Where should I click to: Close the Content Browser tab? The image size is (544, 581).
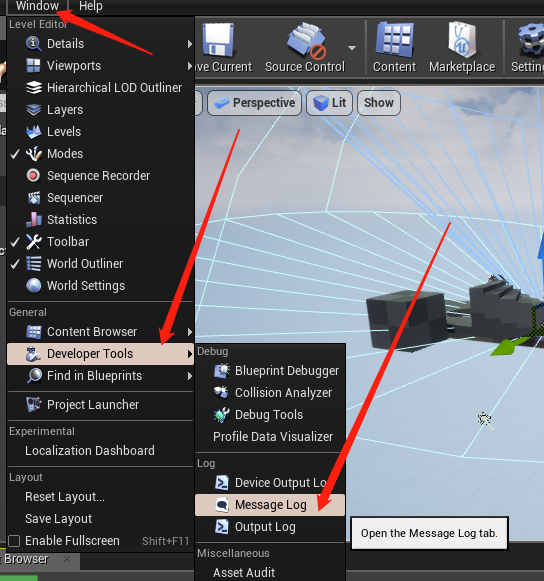67,559
